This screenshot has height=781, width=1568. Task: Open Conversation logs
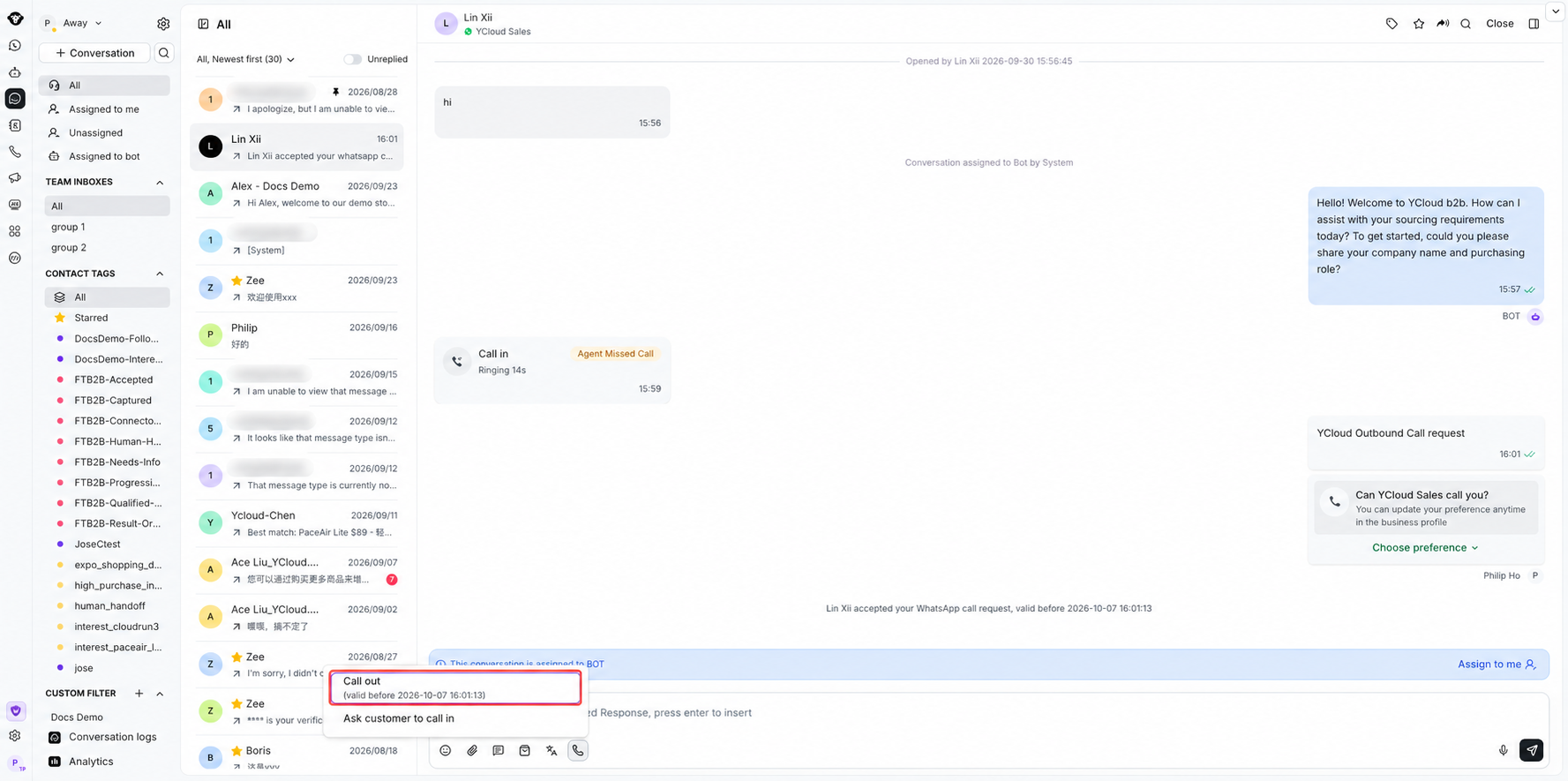tap(104, 738)
